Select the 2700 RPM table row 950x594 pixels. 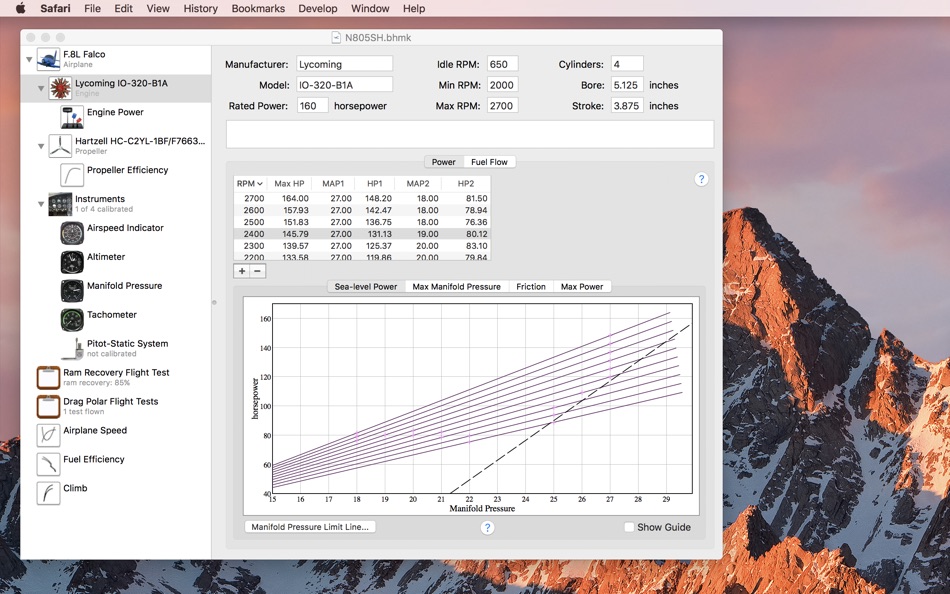point(362,198)
